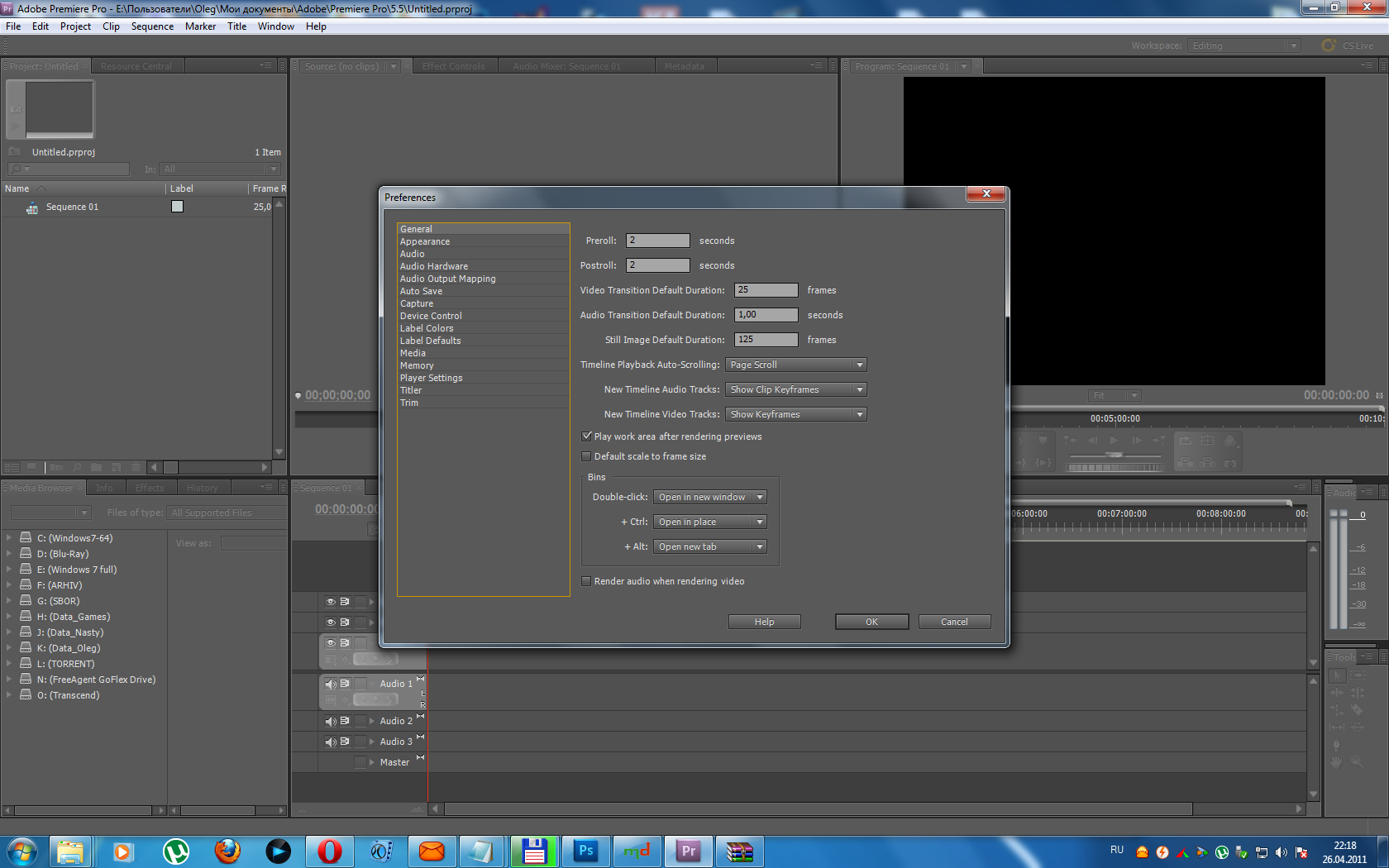Open the uTorrent taskbar icon
The height and width of the screenshot is (868, 1389).
[x=175, y=851]
